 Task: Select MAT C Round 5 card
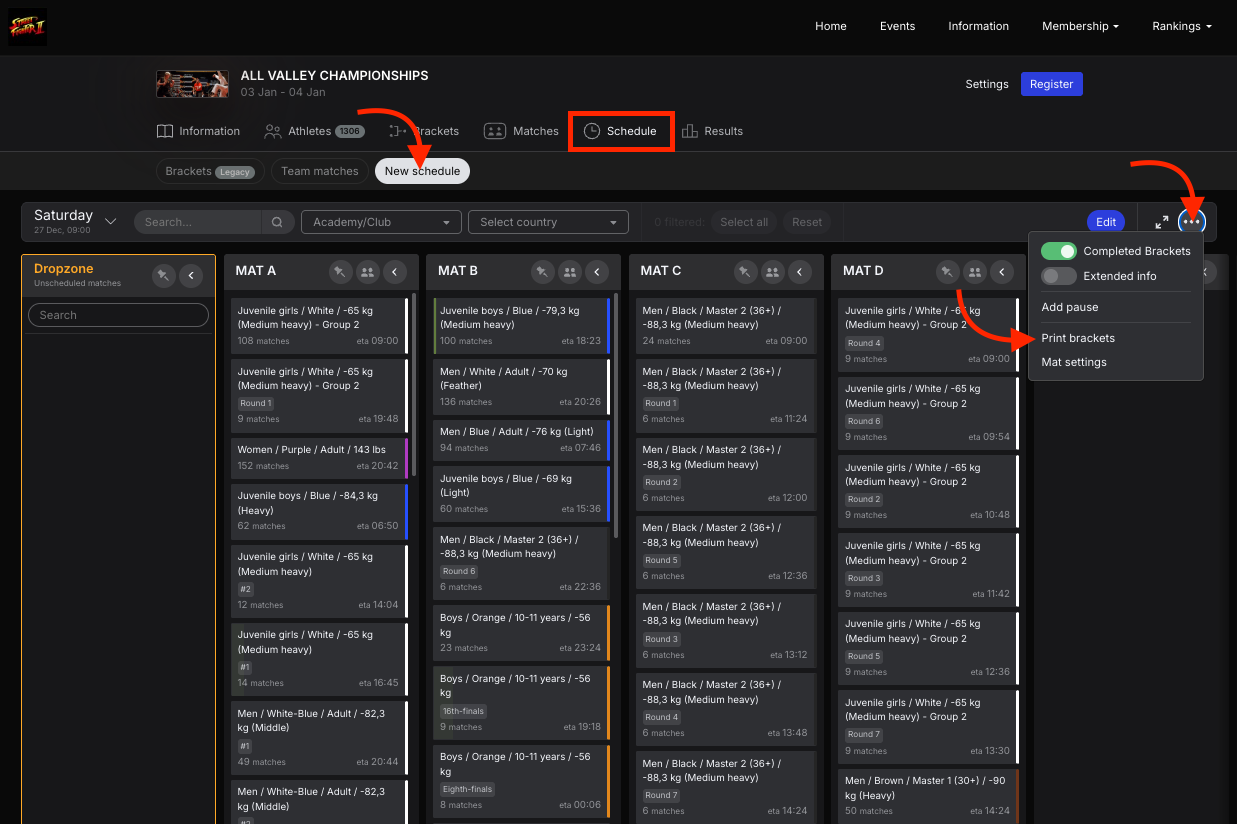coord(724,551)
